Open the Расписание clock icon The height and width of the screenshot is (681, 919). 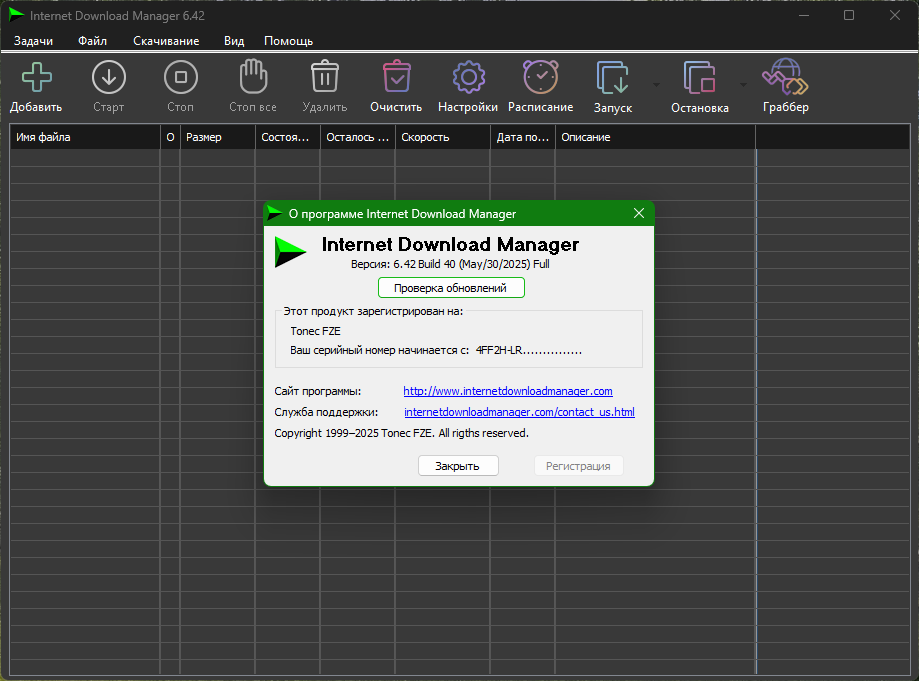[x=540, y=77]
